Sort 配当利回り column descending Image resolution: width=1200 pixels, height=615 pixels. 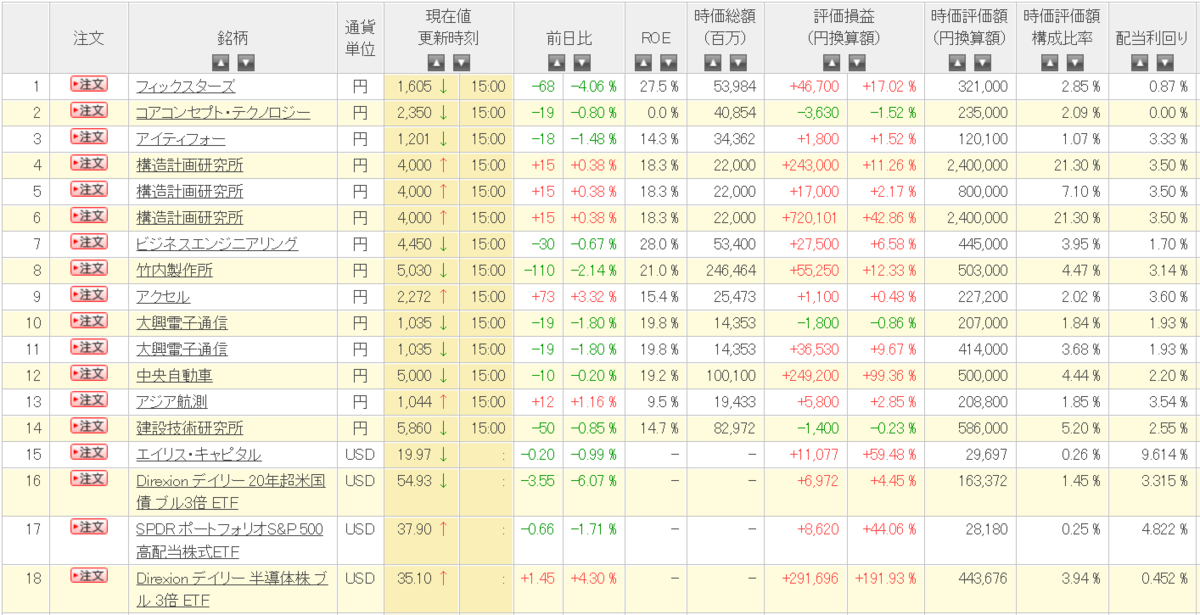1165,62
